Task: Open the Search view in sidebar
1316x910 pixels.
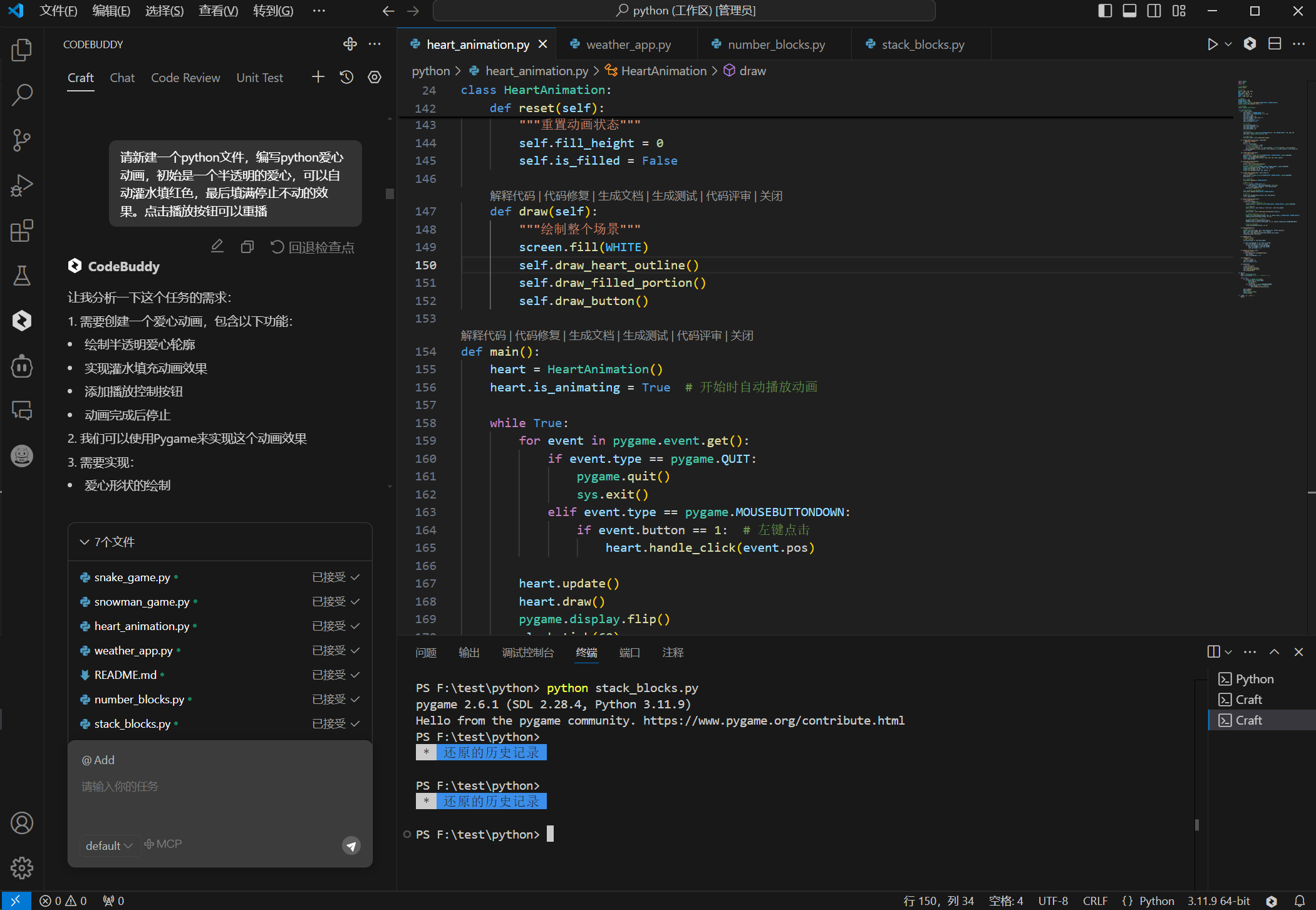Action: pyautogui.click(x=22, y=95)
